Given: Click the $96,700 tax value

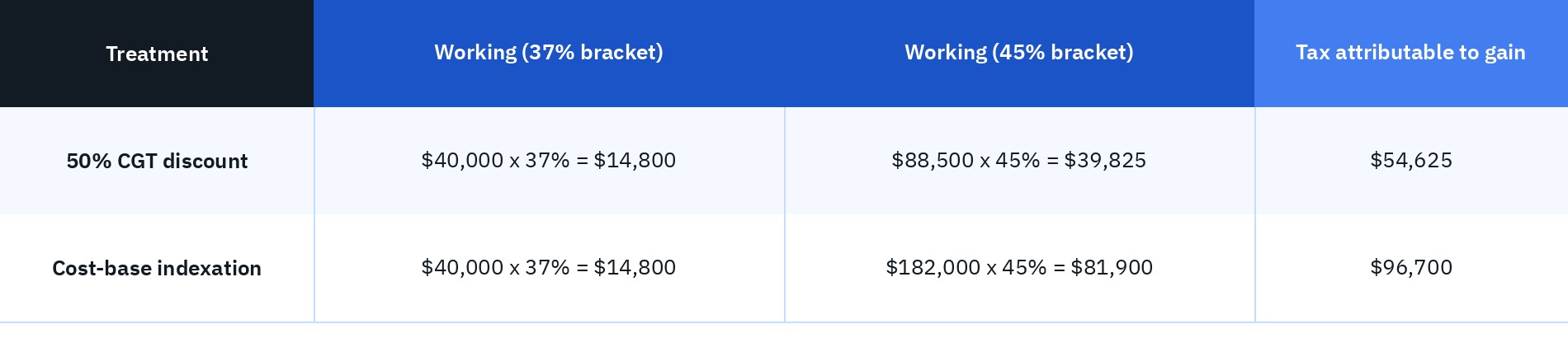Looking at the screenshot, I should (x=1411, y=267).
